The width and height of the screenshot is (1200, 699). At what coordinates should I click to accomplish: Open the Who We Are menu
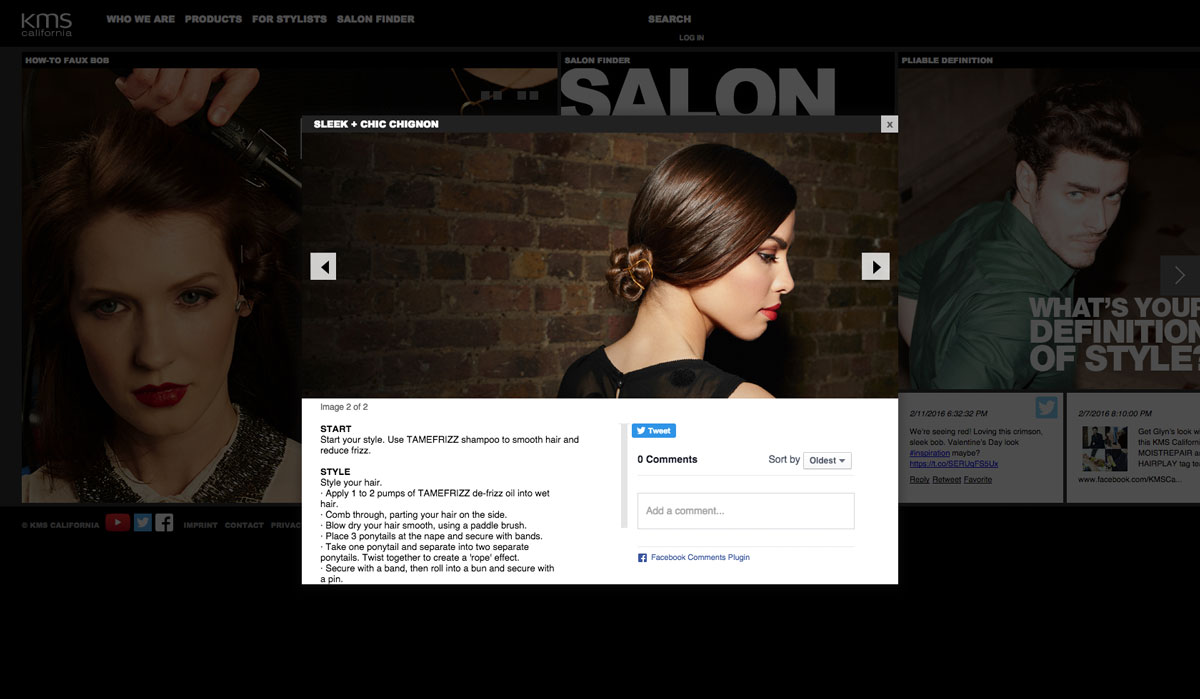tap(140, 19)
